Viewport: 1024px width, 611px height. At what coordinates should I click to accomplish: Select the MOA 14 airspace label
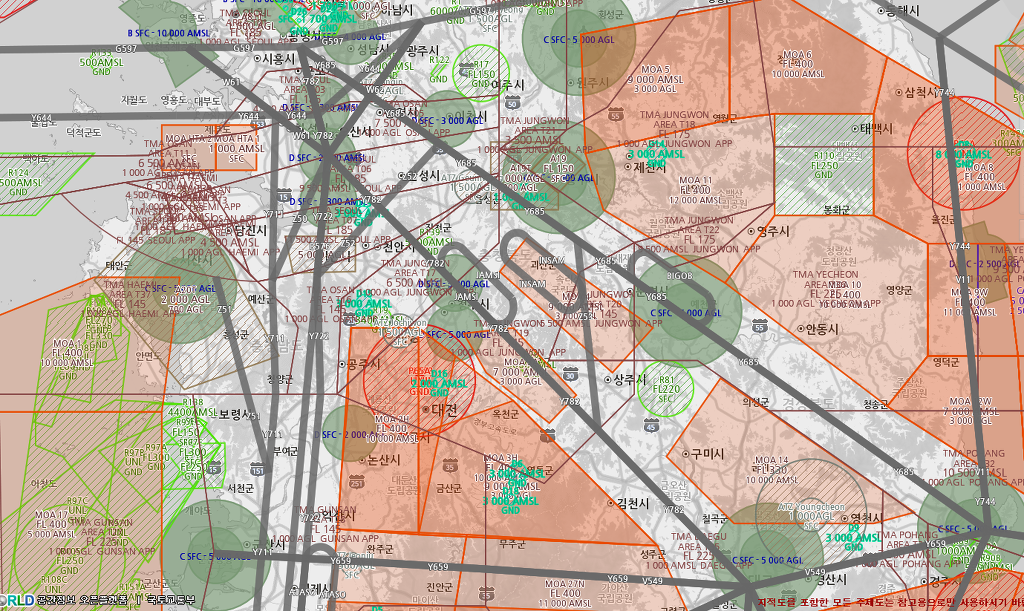[772, 470]
